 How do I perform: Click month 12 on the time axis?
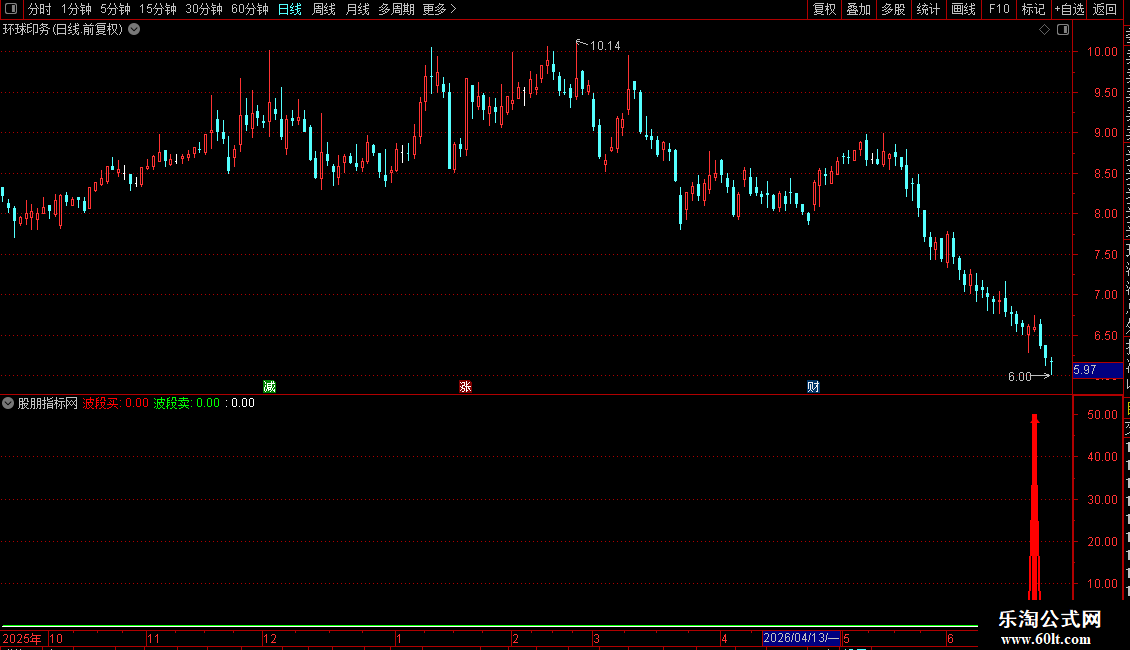[270, 638]
